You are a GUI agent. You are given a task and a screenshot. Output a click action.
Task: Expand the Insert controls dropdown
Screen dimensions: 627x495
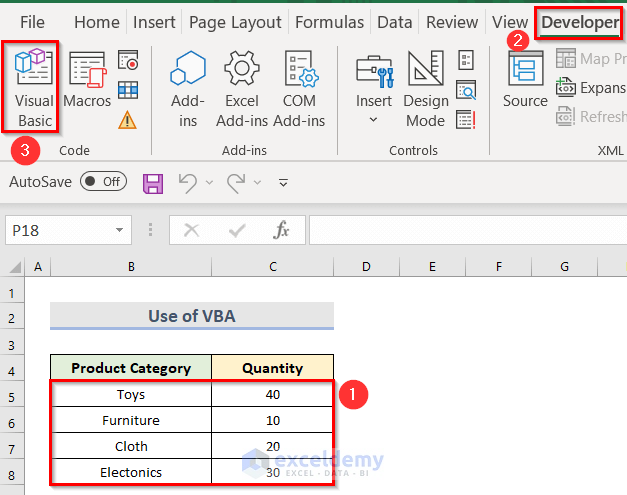374,120
